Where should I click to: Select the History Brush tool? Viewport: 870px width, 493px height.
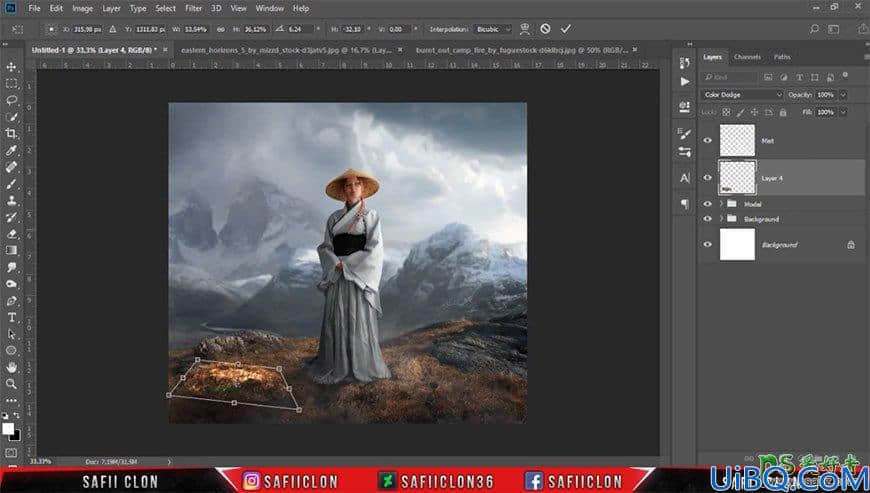pos(11,217)
